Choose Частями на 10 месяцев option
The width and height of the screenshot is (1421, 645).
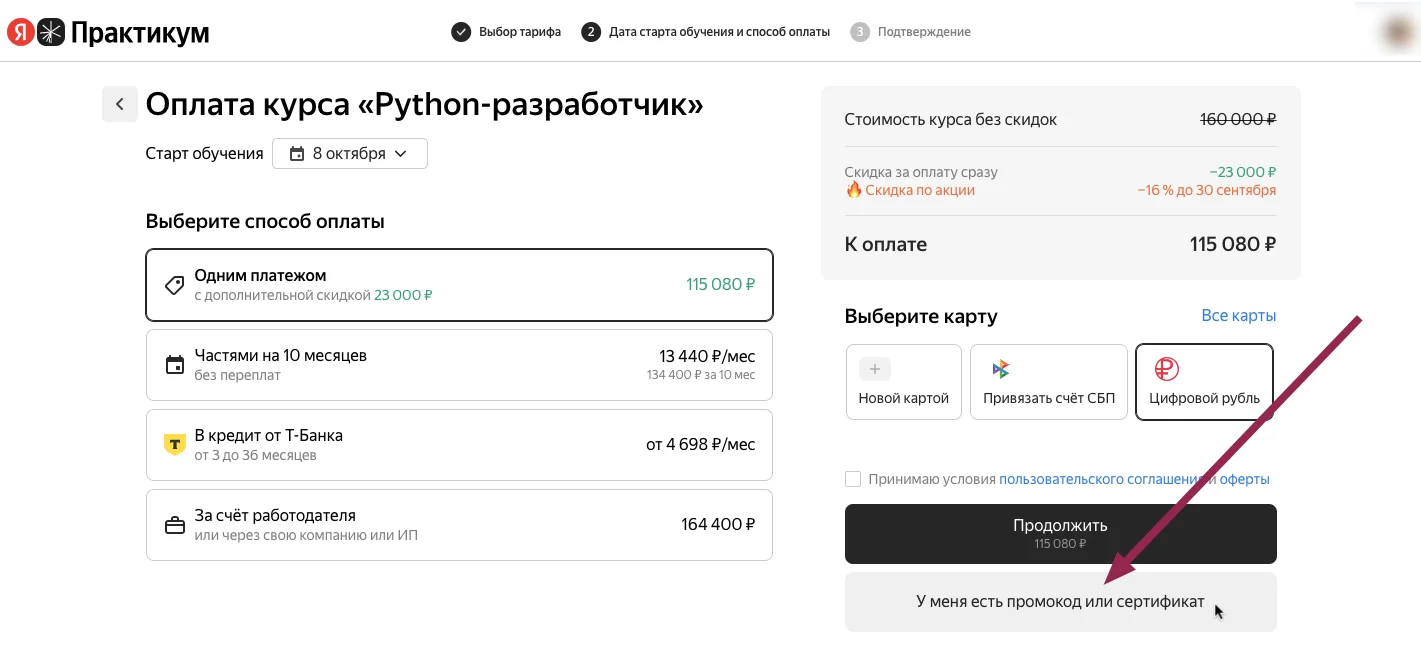[459, 365]
